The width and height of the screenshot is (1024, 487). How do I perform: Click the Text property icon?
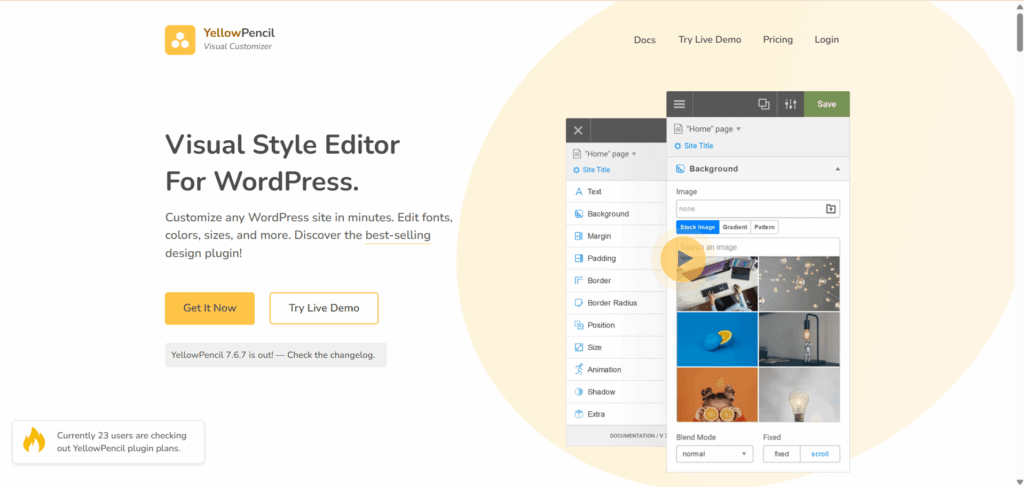click(x=578, y=192)
